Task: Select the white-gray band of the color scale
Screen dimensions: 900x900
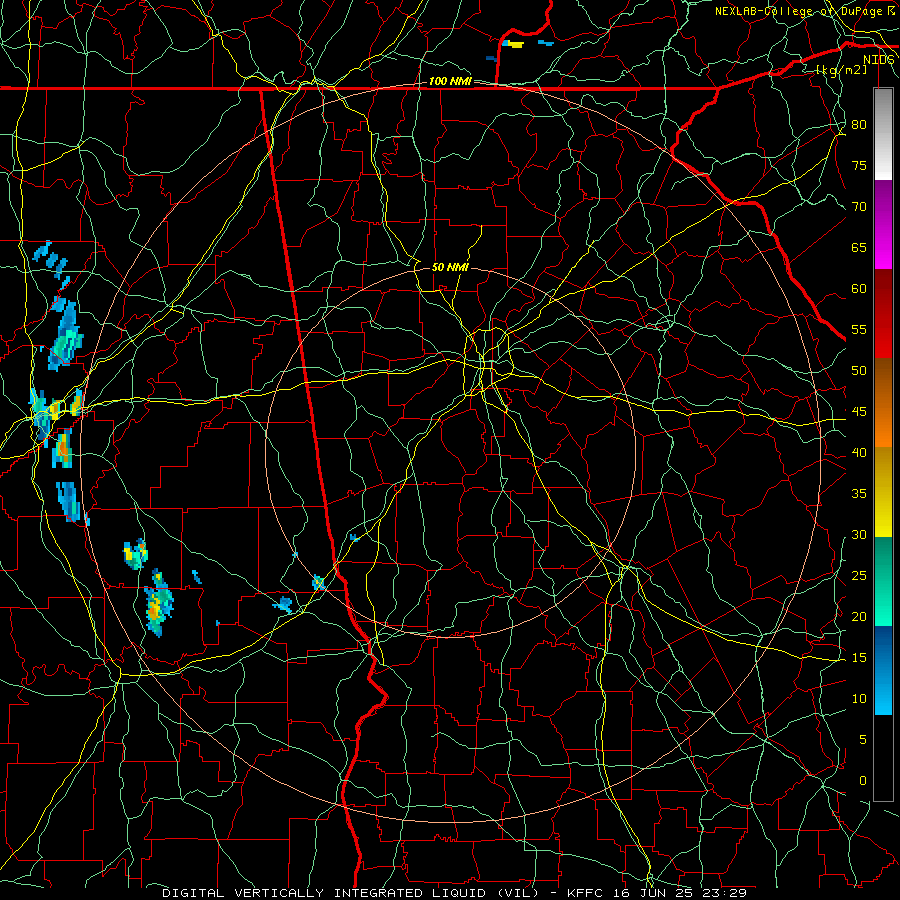Action: coord(883,134)
